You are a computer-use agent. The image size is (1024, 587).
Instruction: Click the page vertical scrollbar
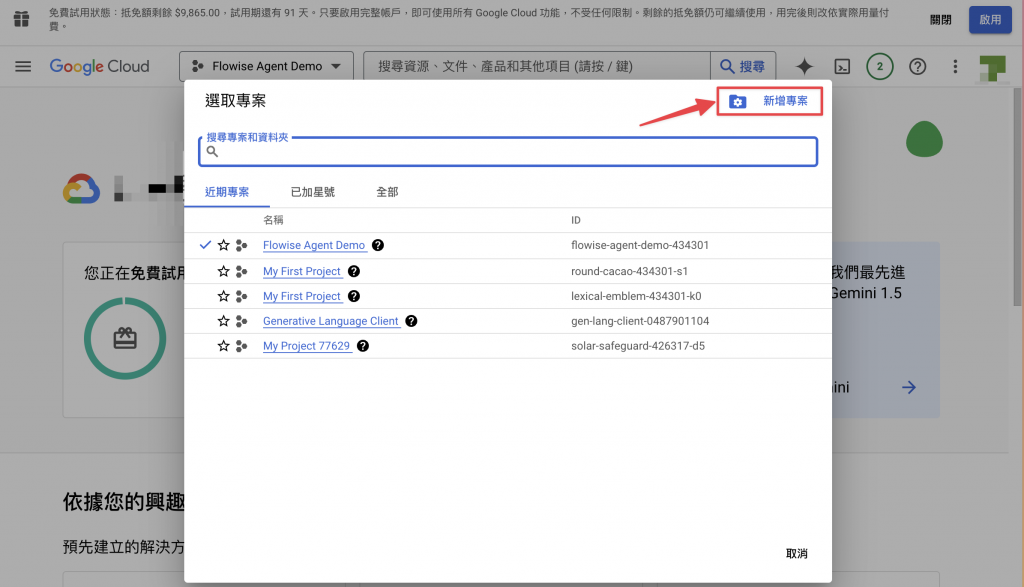click(1017, 196)
